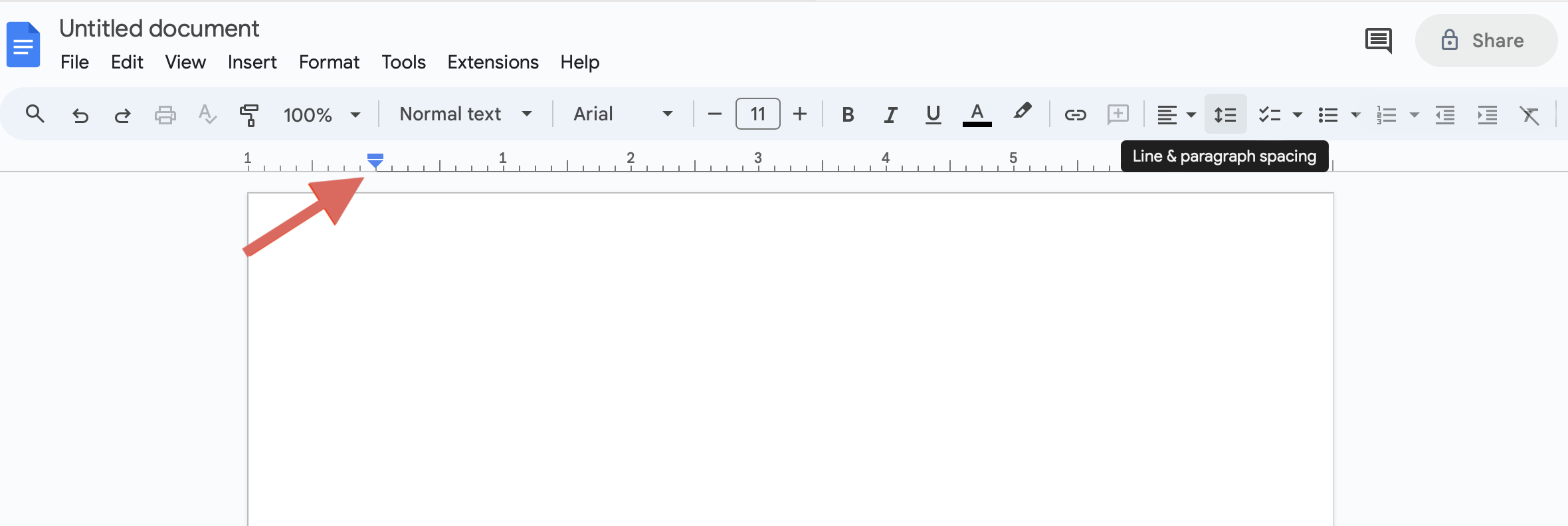Toggle underline formatting
Image resolution: width=1568 pixels, height=526 pixels.
[933, 114]
